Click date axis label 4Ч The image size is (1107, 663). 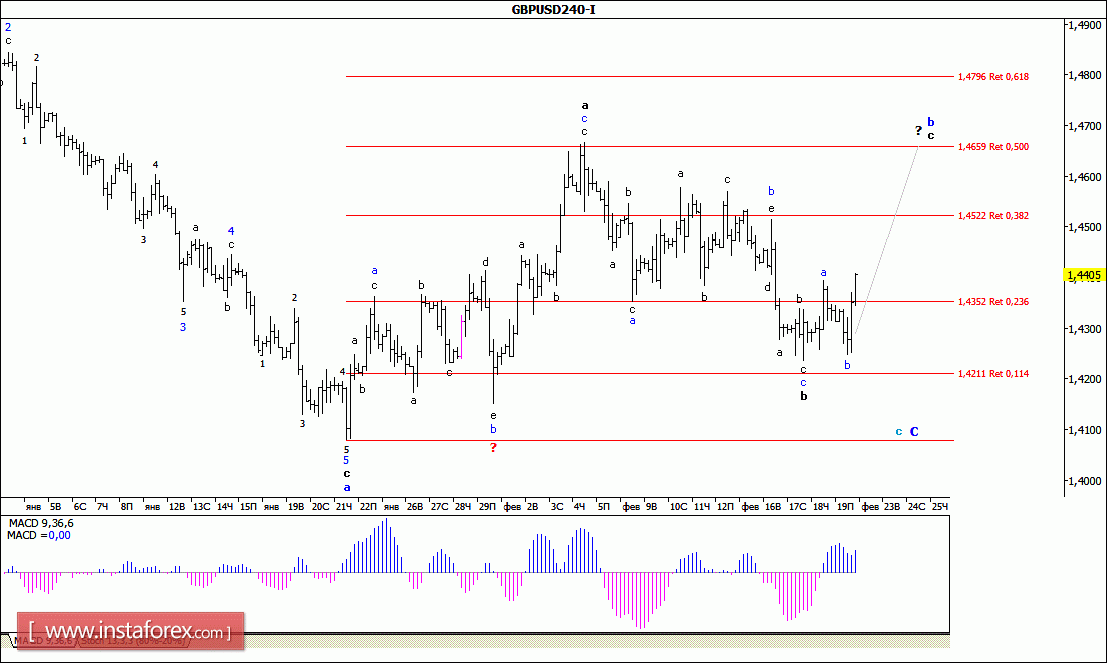point(580,506)
